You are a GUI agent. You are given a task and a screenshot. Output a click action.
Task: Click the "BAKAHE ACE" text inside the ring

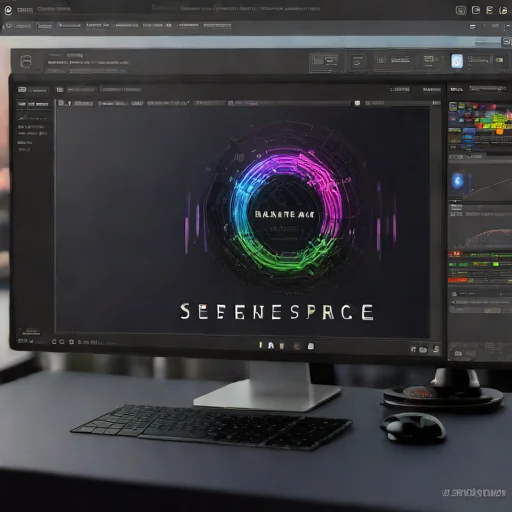[x=284, y=214]
